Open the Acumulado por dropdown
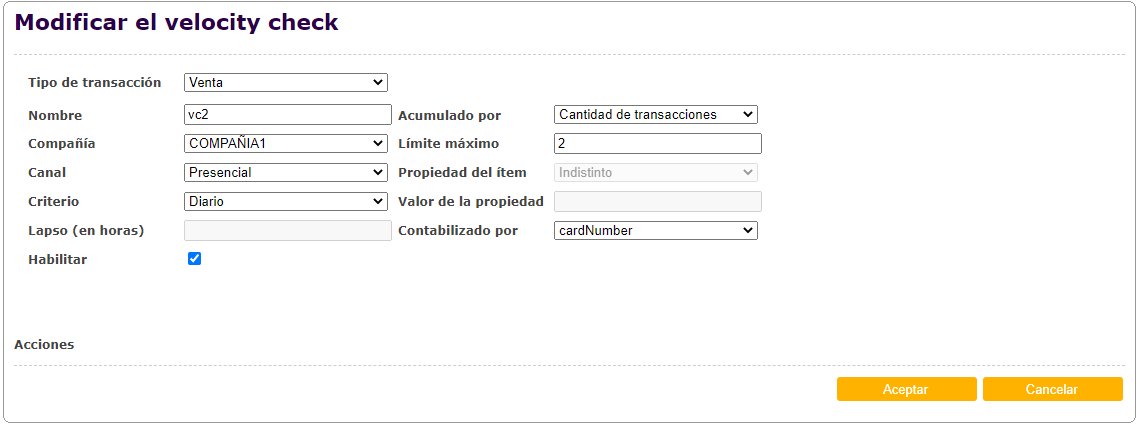 655,114
